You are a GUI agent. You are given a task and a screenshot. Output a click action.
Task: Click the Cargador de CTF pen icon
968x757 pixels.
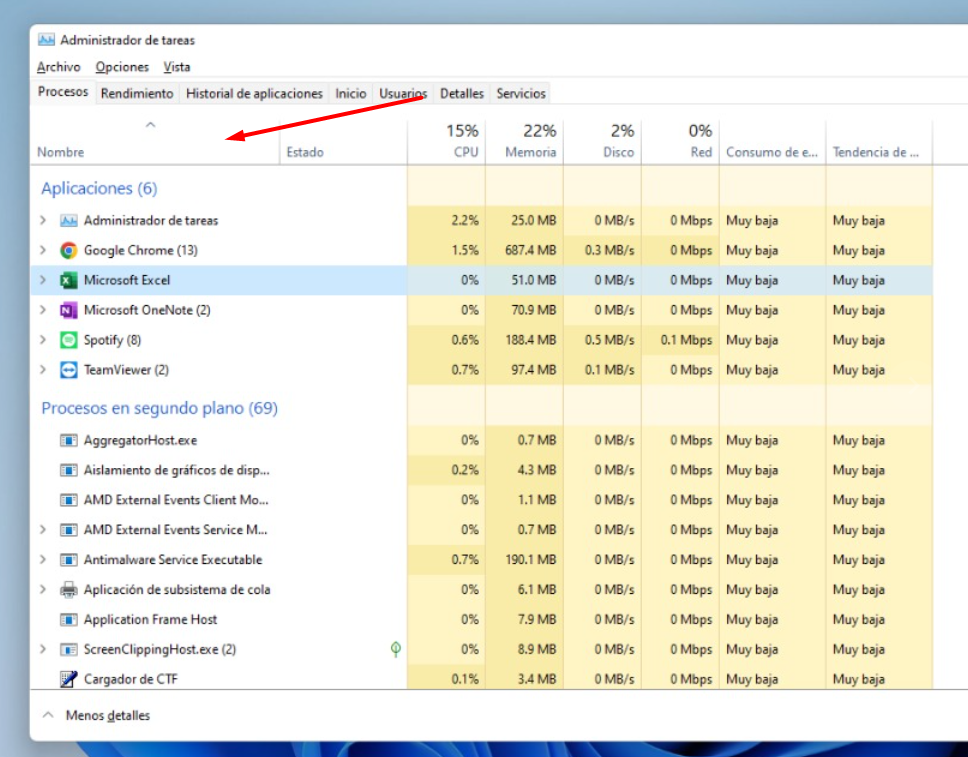[x=69, y=679]
